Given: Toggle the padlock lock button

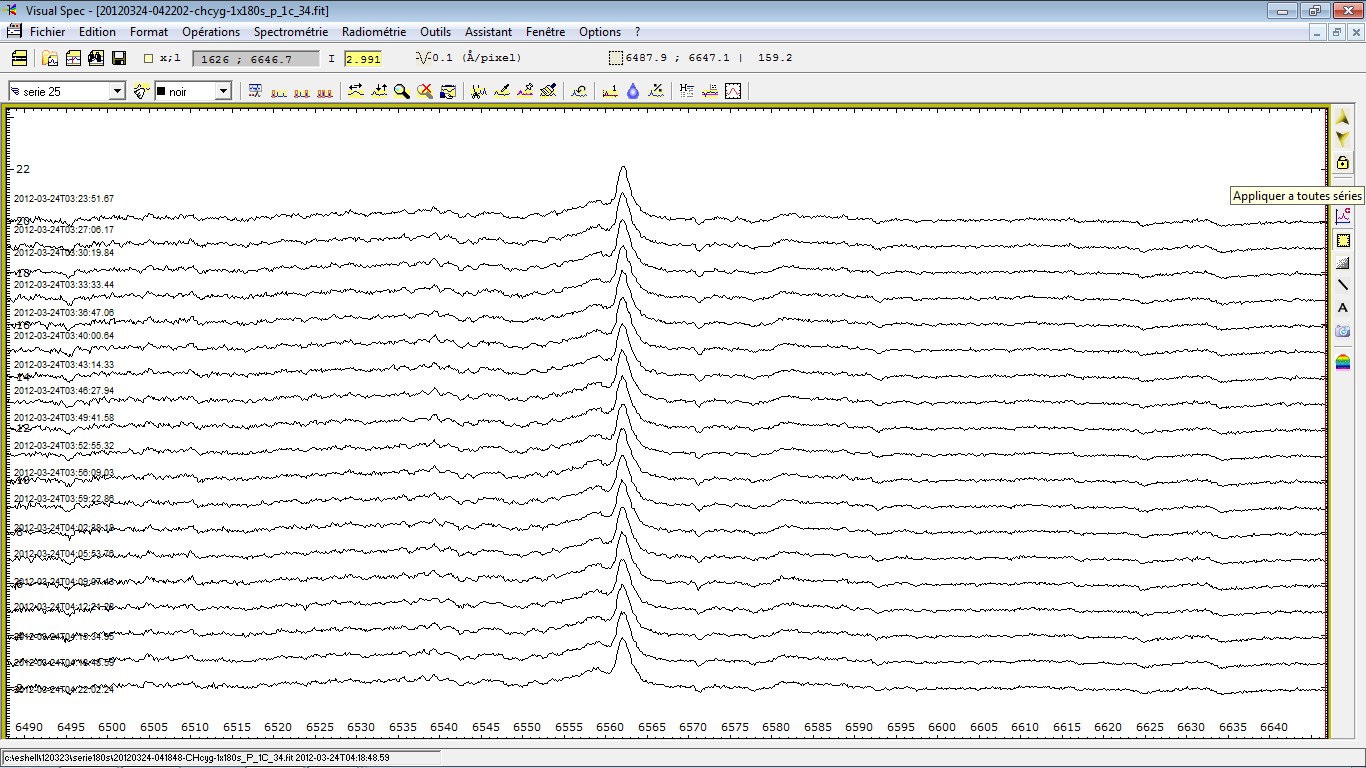Looking at the screenshot, I should click(1343, 162).
